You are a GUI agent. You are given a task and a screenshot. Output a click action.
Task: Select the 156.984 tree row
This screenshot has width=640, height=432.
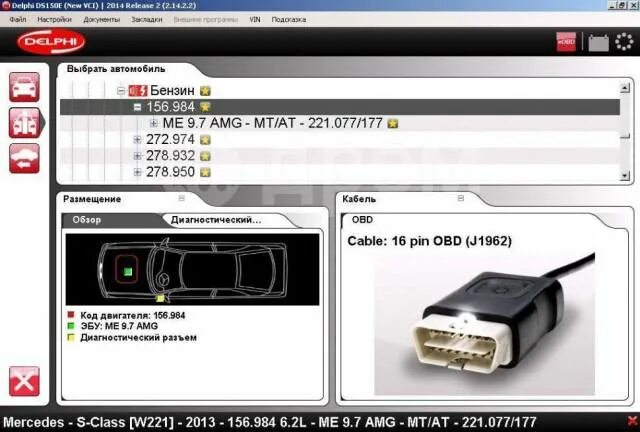point(340,107)
